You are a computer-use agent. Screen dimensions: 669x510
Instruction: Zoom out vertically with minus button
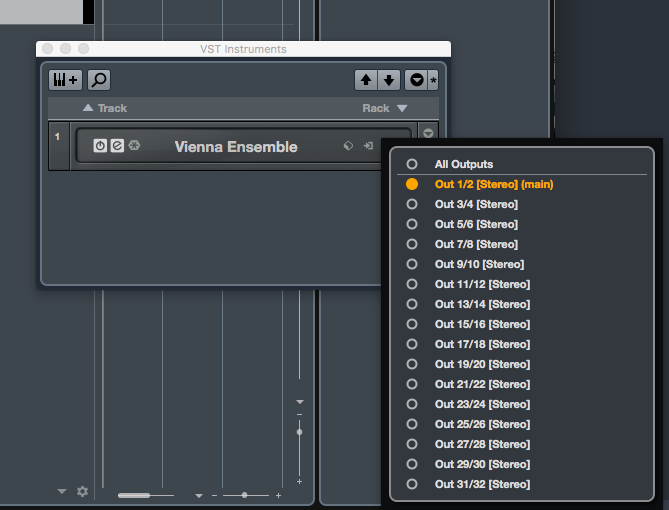point(300,414)
